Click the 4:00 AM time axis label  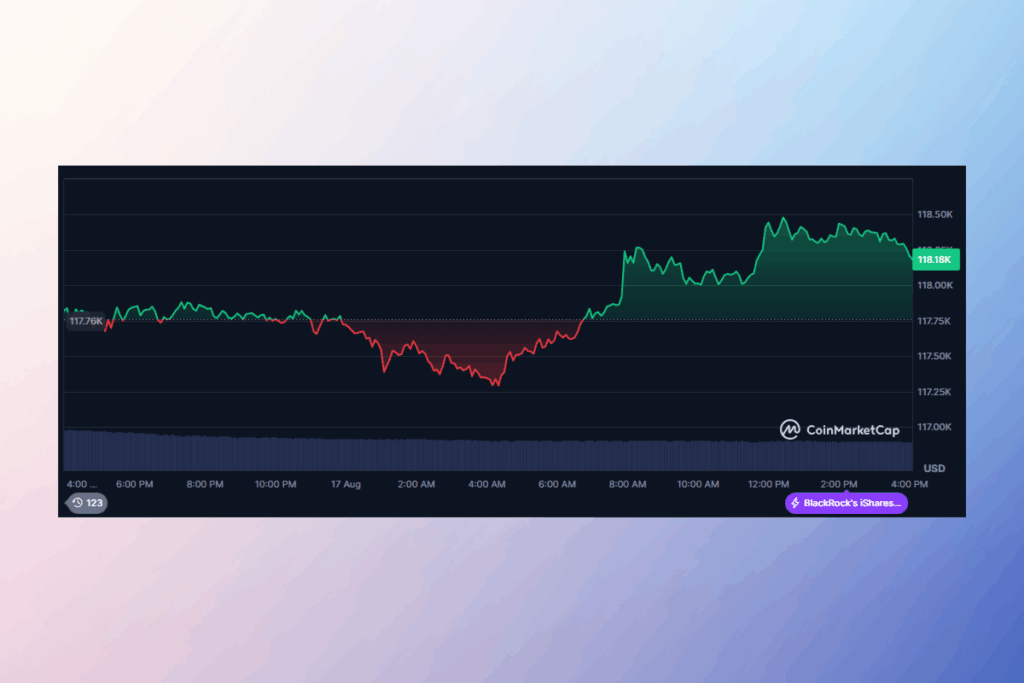[487, 484]
